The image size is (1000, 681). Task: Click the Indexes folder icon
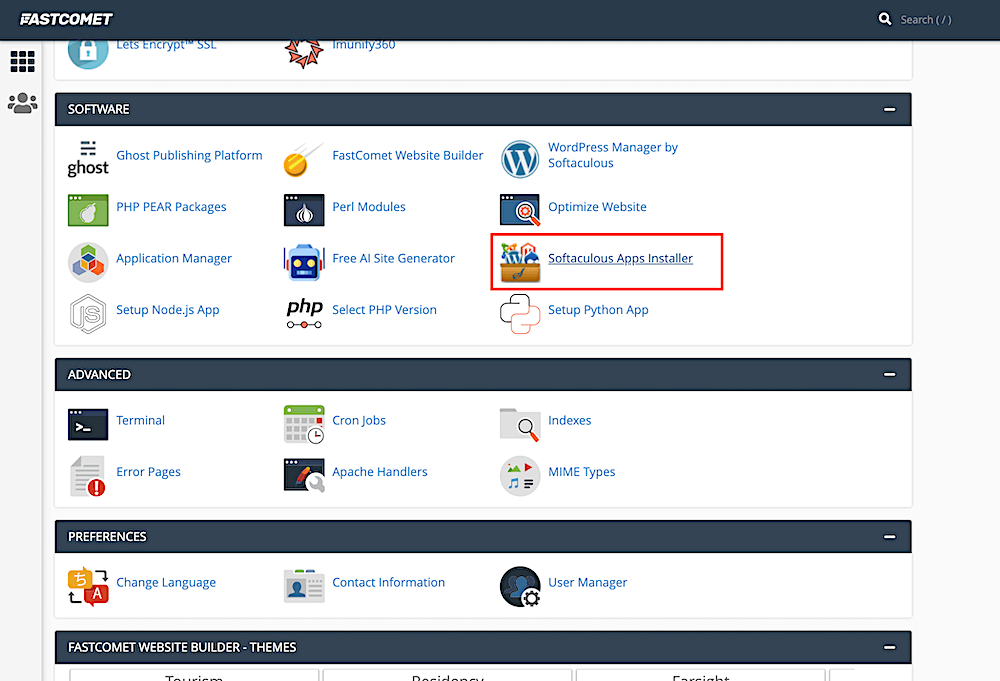point(520,425)
